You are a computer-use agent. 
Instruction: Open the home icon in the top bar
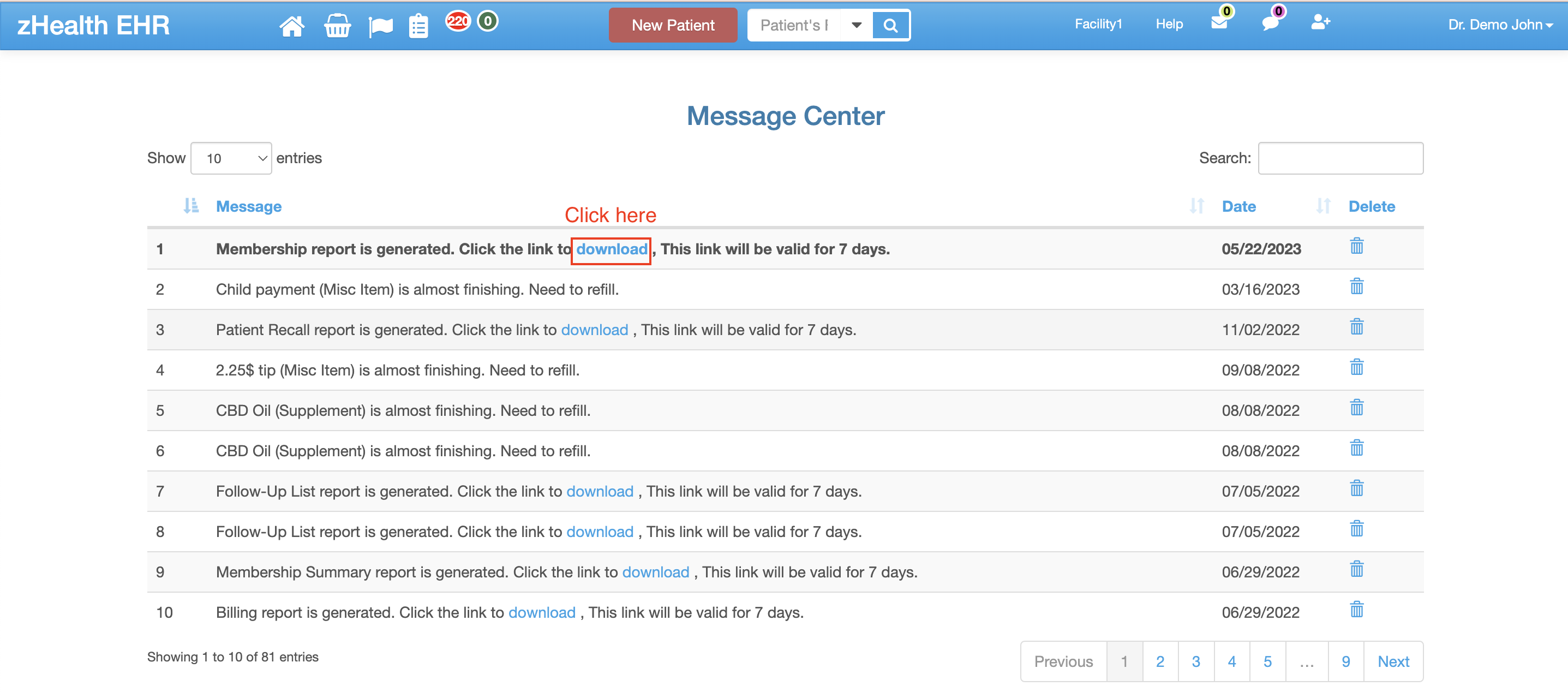(x=291, y=26)
